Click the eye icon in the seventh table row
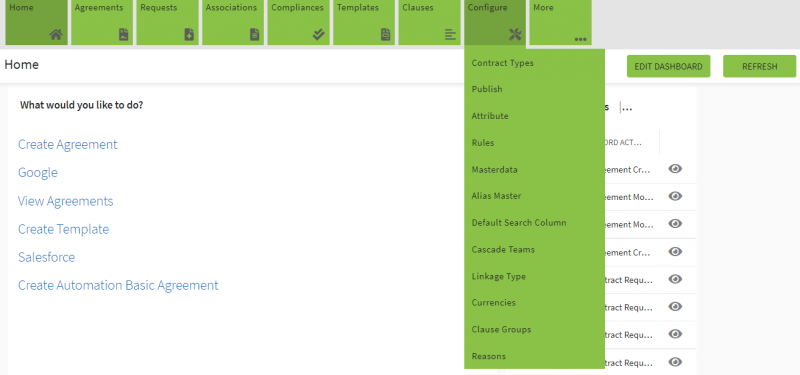This screenshot has height=375, width=800. click(x=675, y=334)
